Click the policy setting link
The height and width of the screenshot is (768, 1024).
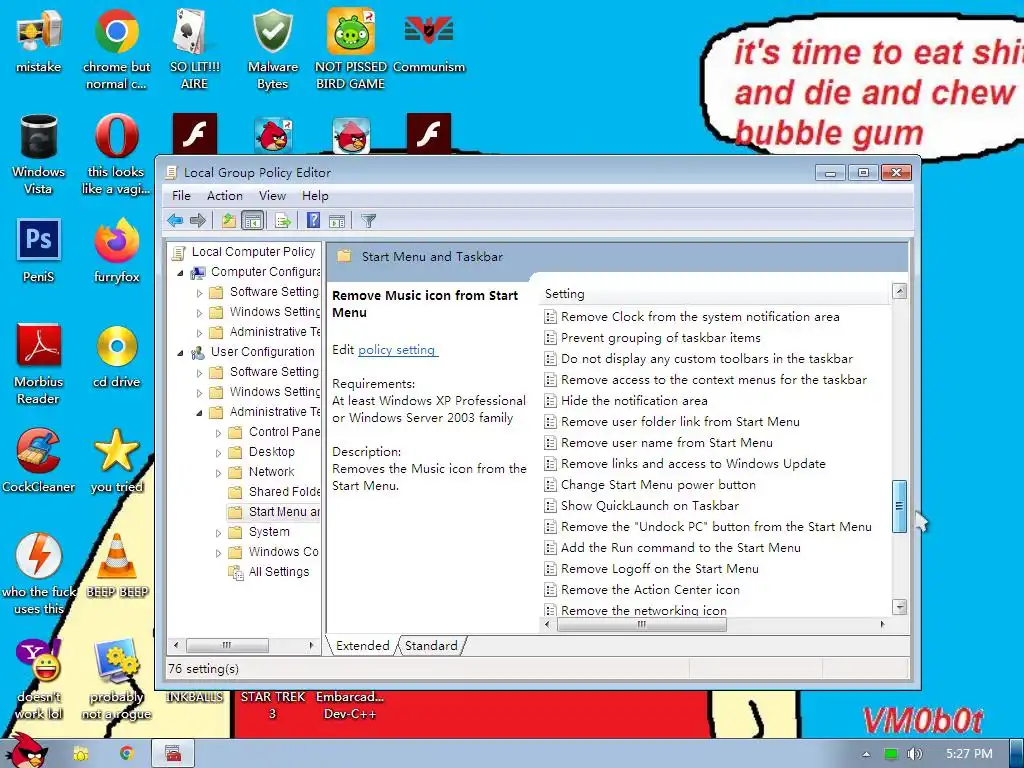pos(397,350)
